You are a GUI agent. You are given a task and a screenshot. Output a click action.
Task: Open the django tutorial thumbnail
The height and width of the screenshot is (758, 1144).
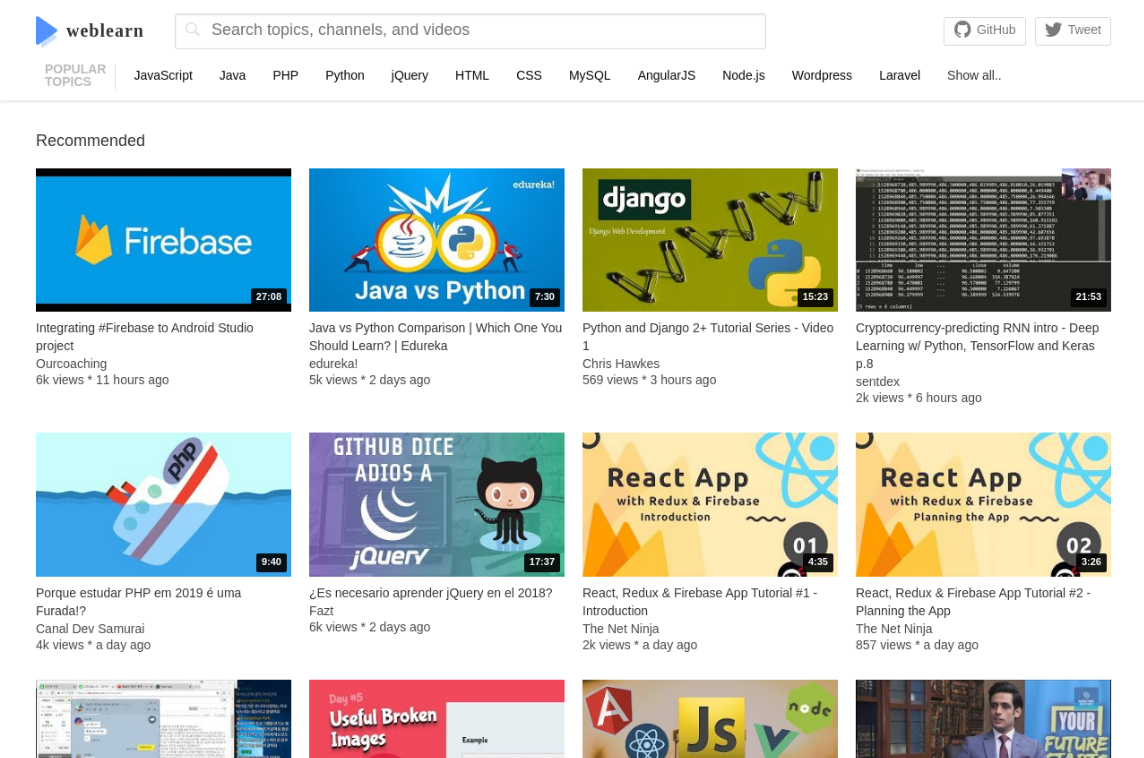click(x=710, y=240)
